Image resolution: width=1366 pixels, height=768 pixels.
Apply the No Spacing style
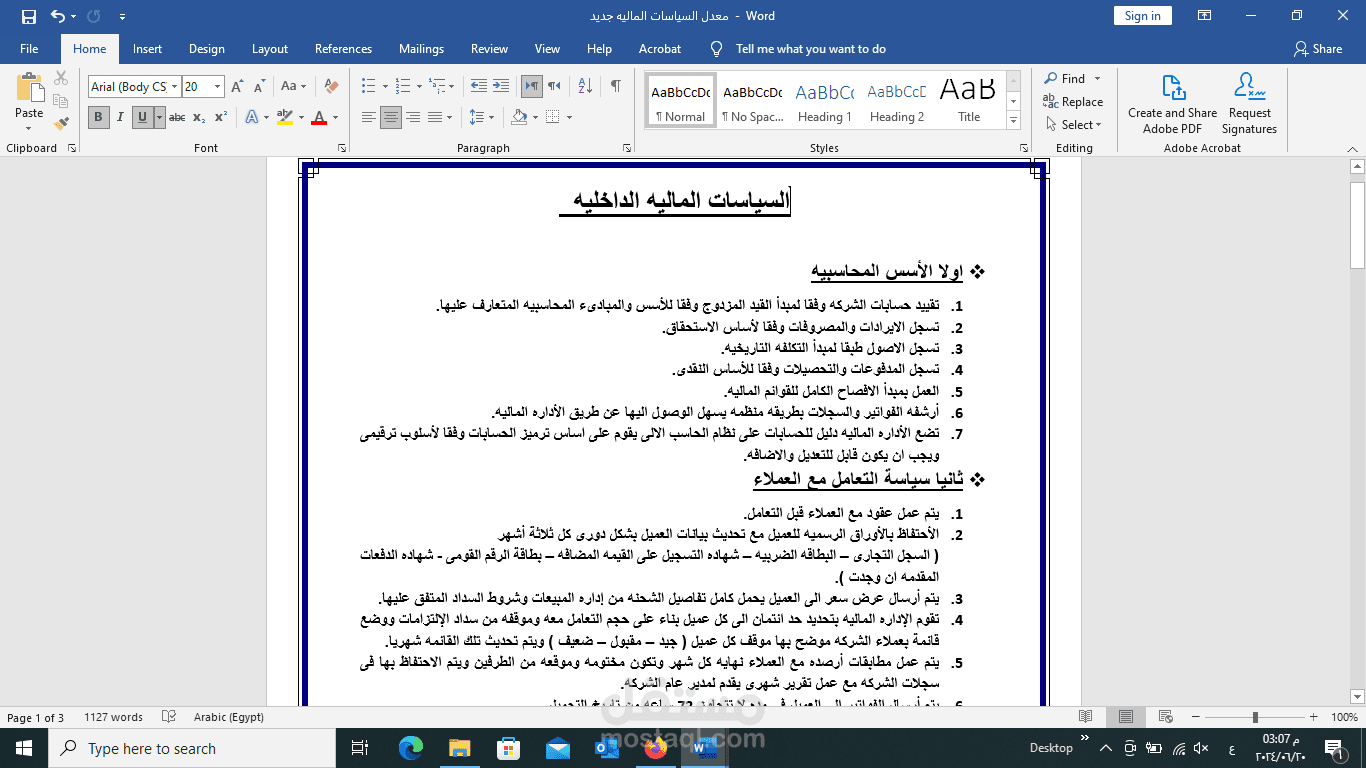pos(752,101)
